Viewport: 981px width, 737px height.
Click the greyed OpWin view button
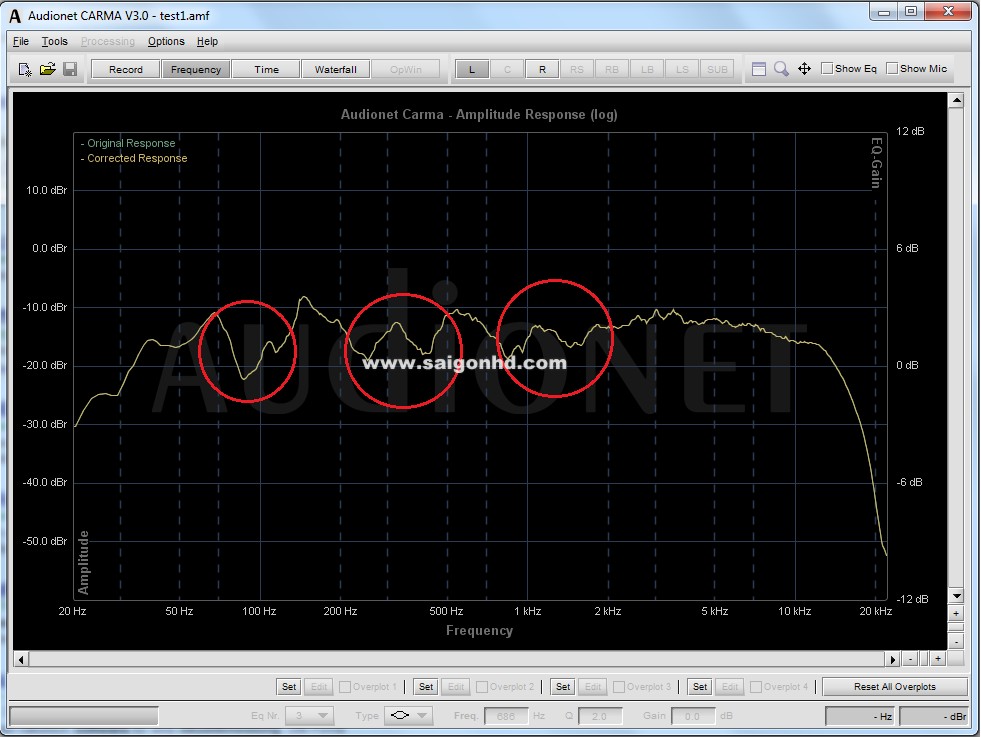406,69
